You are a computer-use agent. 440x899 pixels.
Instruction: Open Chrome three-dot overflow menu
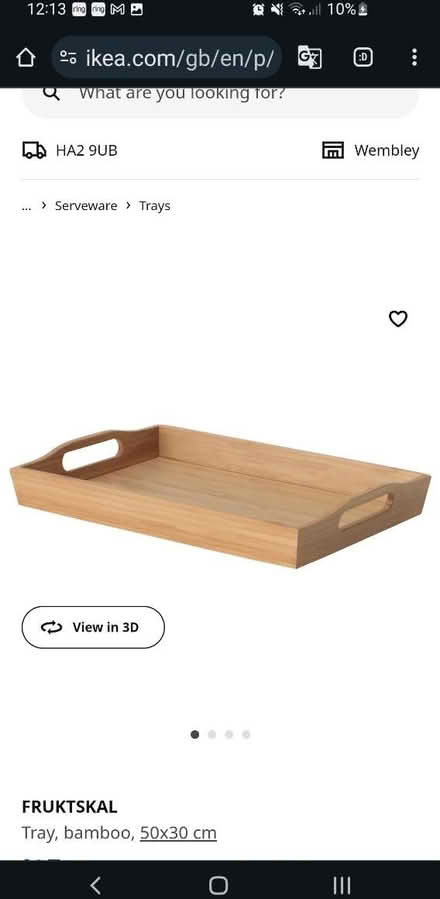[x=414, y=57]
